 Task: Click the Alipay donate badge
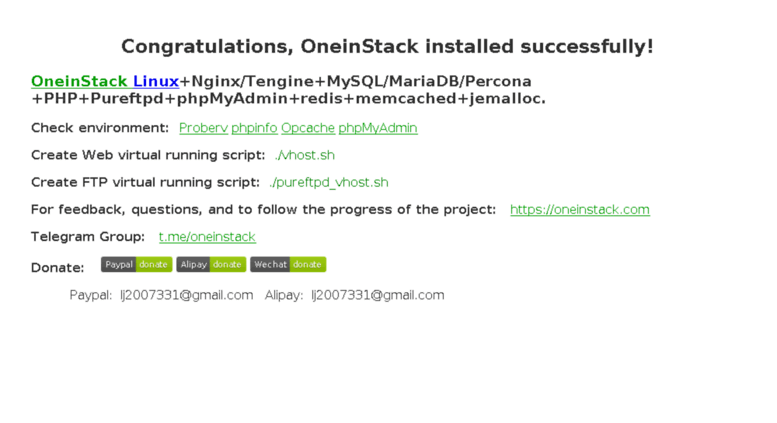pos(211,264)
